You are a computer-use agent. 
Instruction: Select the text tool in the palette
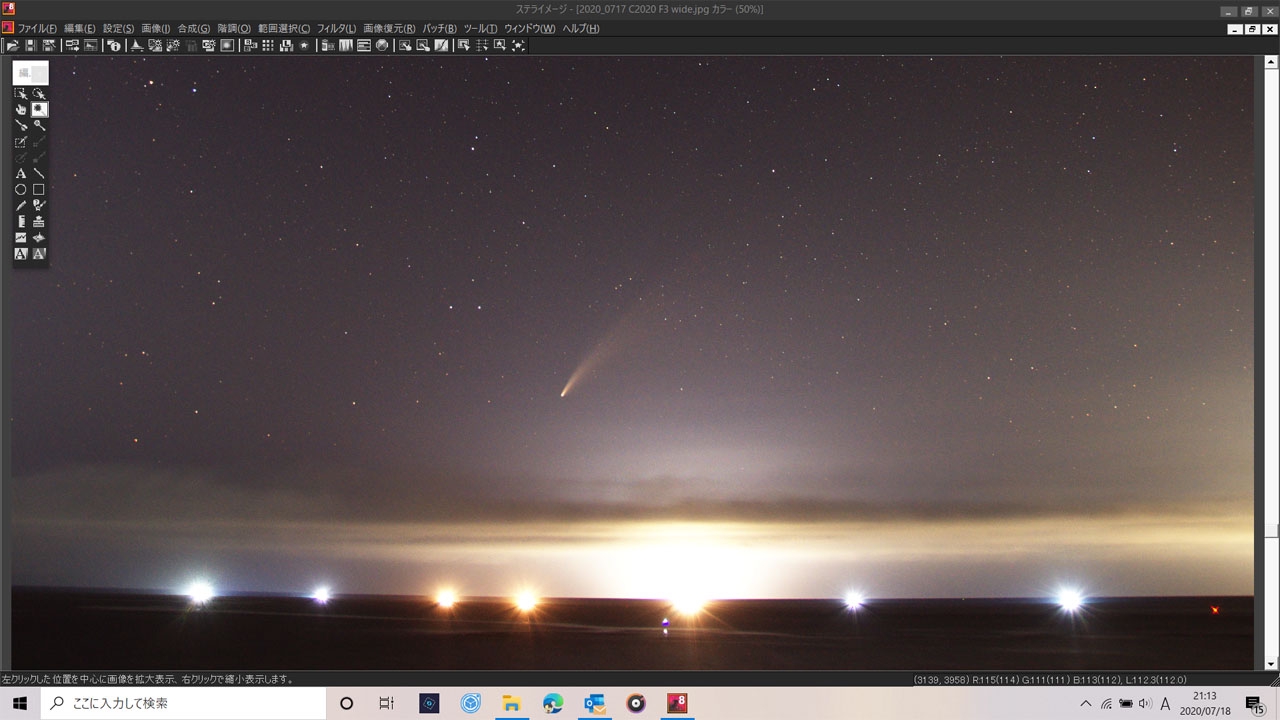click(20, 174)
